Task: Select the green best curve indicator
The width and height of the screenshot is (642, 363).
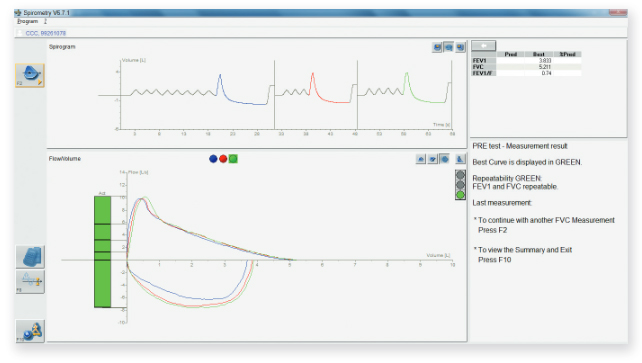Action: 233,159
